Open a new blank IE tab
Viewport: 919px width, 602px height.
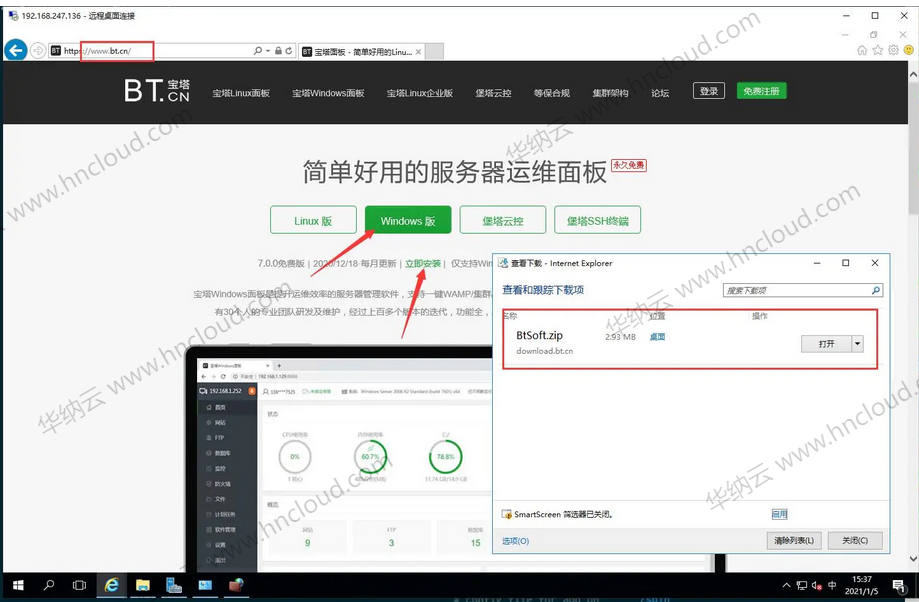coord(434,52)
